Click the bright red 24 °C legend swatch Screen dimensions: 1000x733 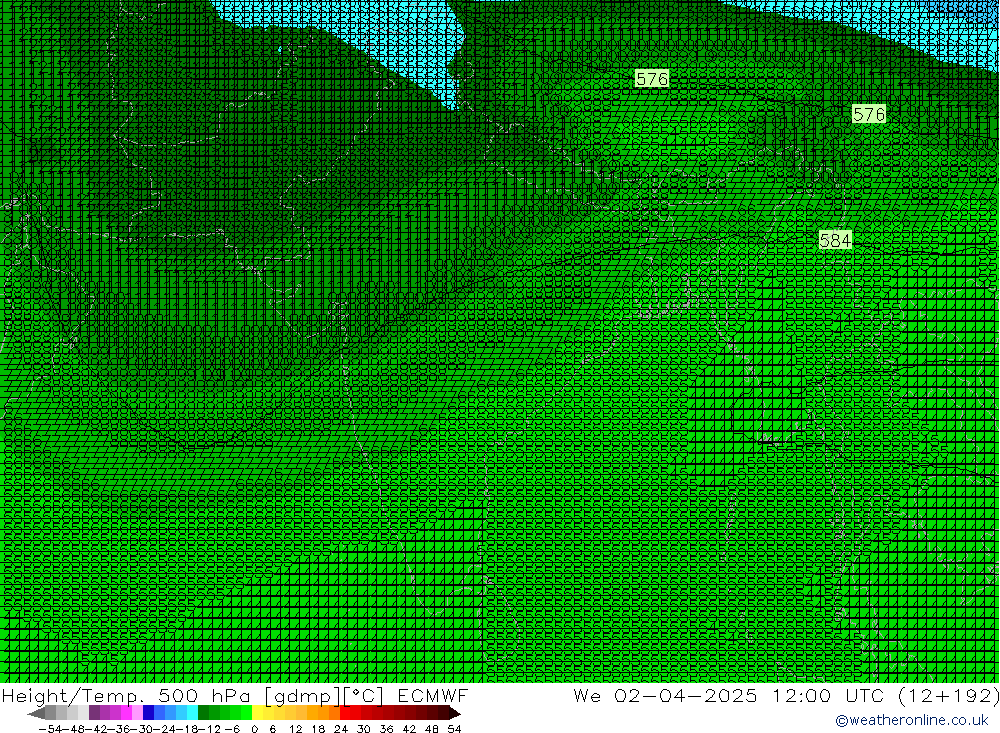pos(345,713)
